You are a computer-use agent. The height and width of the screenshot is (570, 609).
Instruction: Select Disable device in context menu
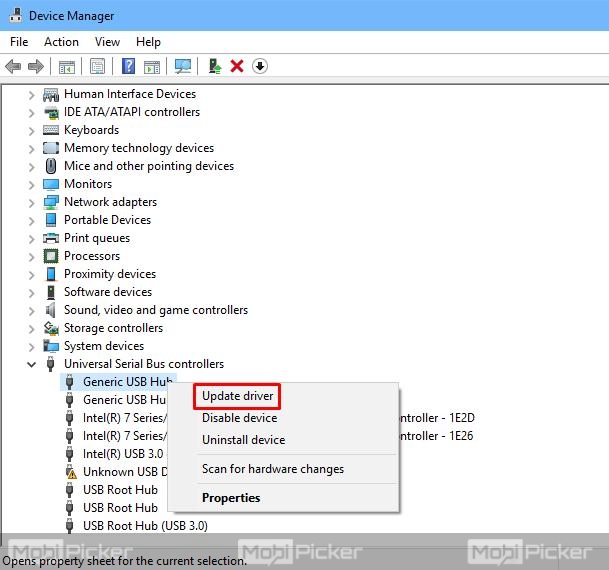(239, 418)
